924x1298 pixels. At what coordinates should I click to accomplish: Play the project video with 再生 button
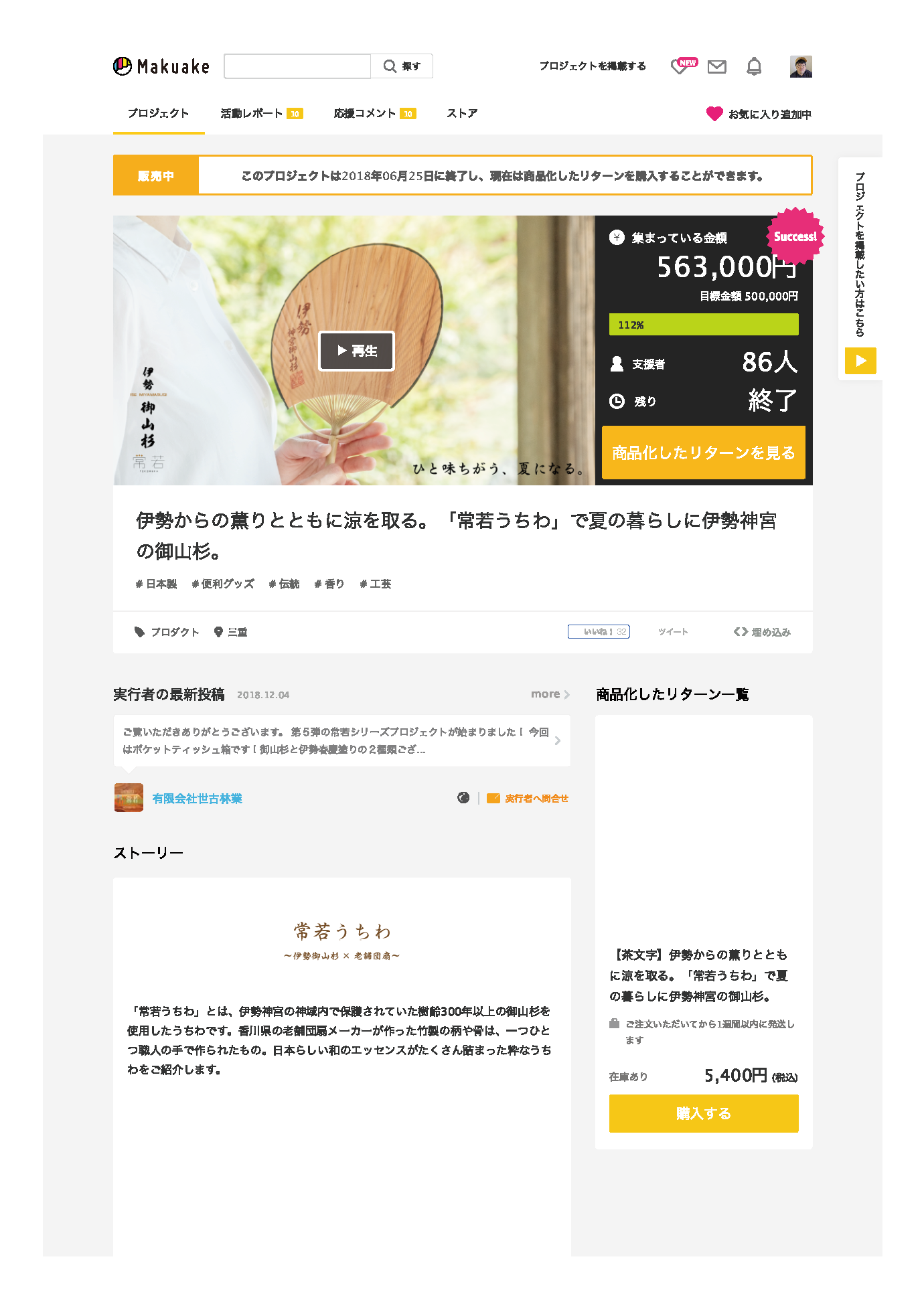pyautogui.click(x=356, y=351)
